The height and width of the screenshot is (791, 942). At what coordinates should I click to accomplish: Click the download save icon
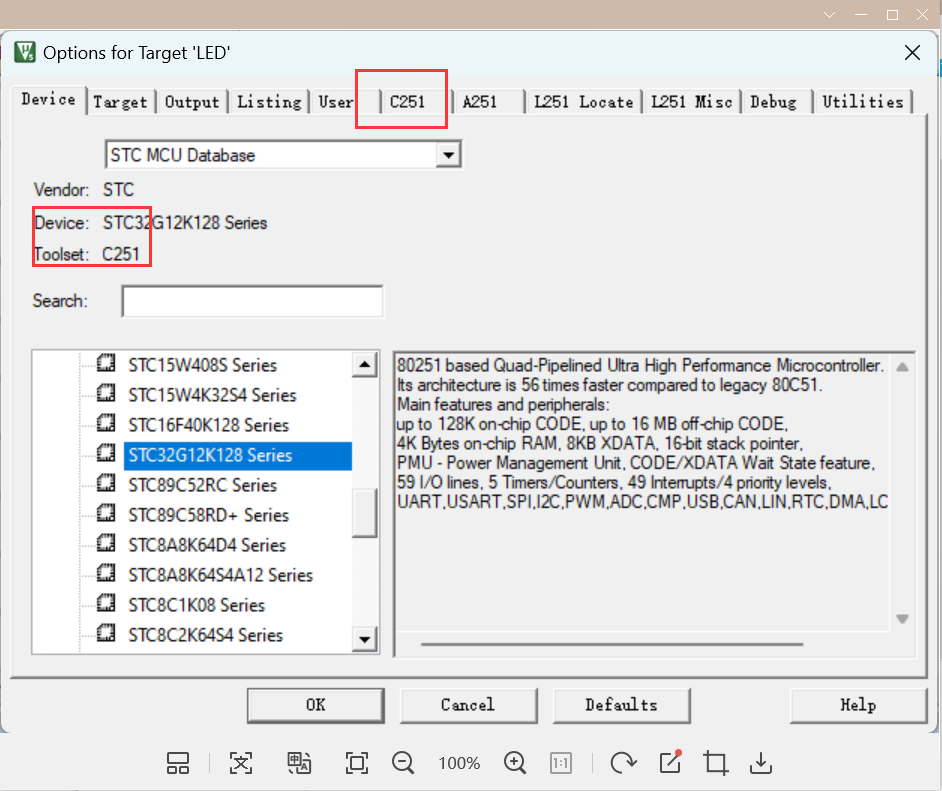[761, 763]
